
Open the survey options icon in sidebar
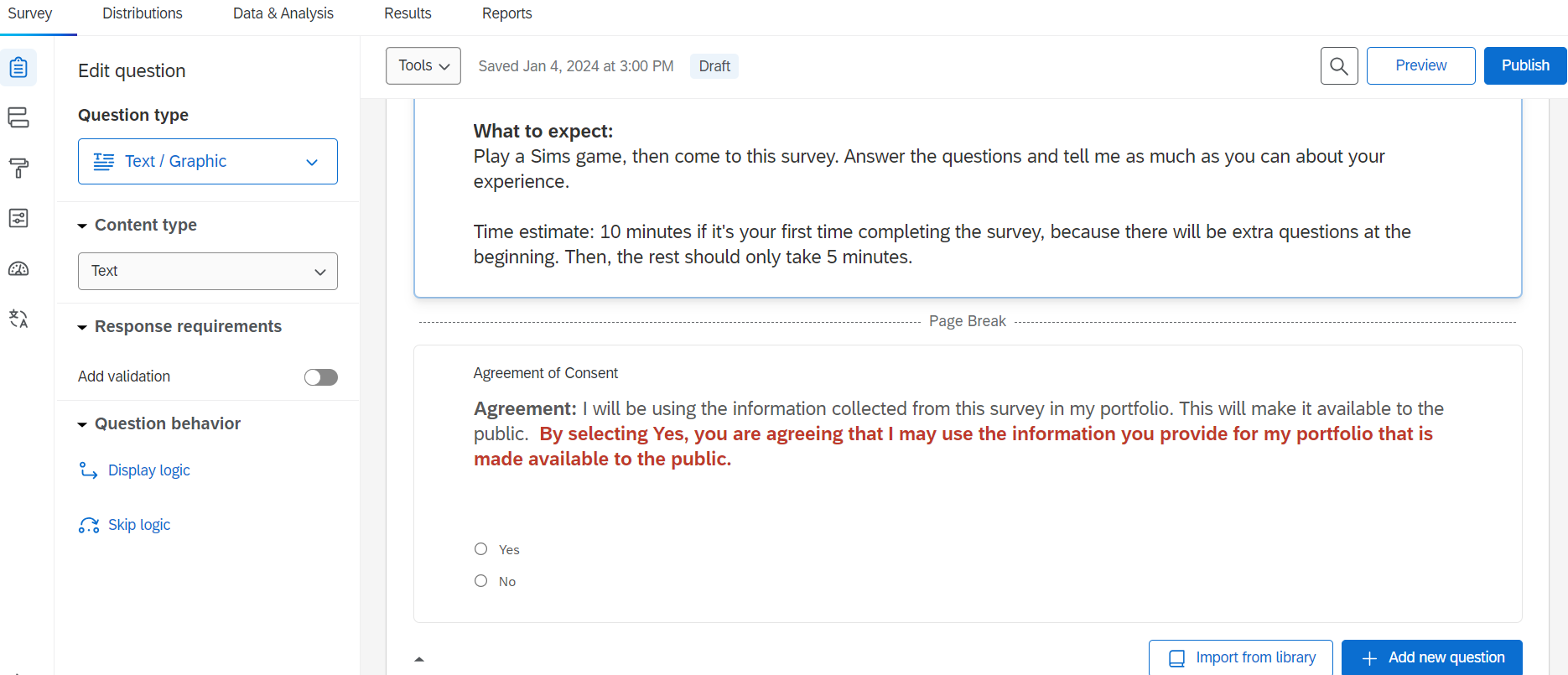[18, 218]
